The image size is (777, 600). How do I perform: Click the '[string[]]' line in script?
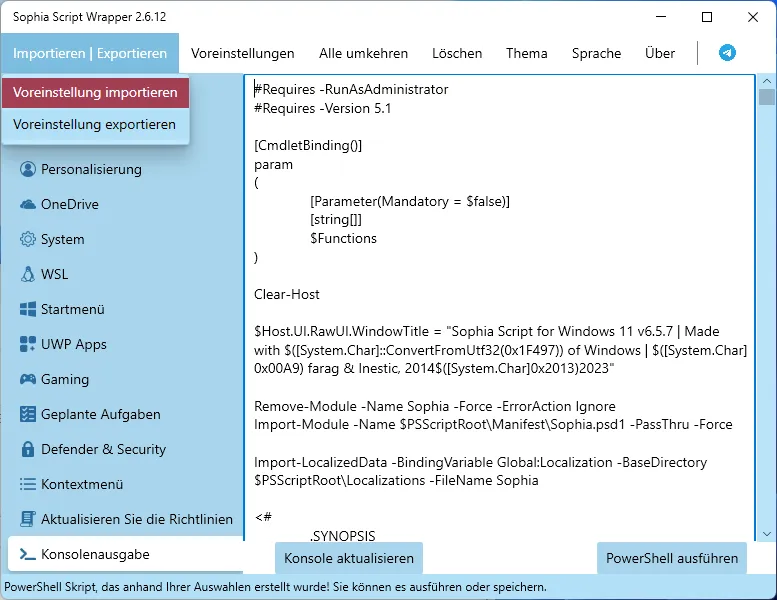(x=336, y=219)
